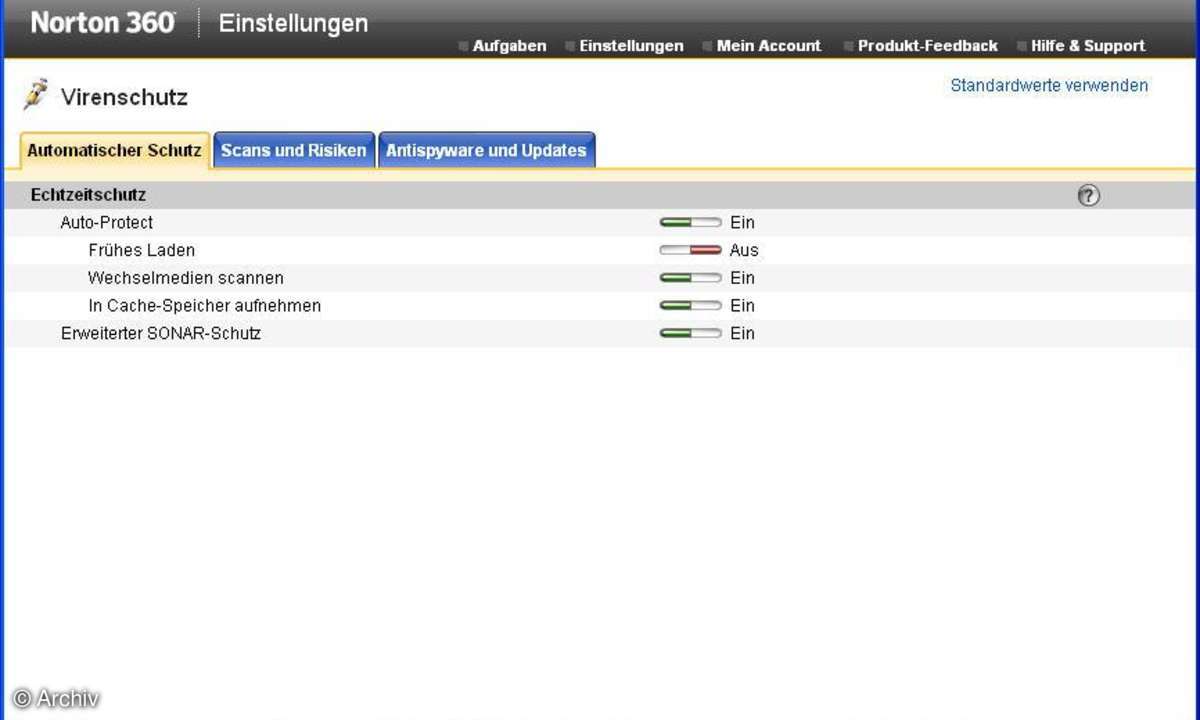Open the Einstellungen menu item
Viewport: 1200px width, 720px height.
coord(631,46)
